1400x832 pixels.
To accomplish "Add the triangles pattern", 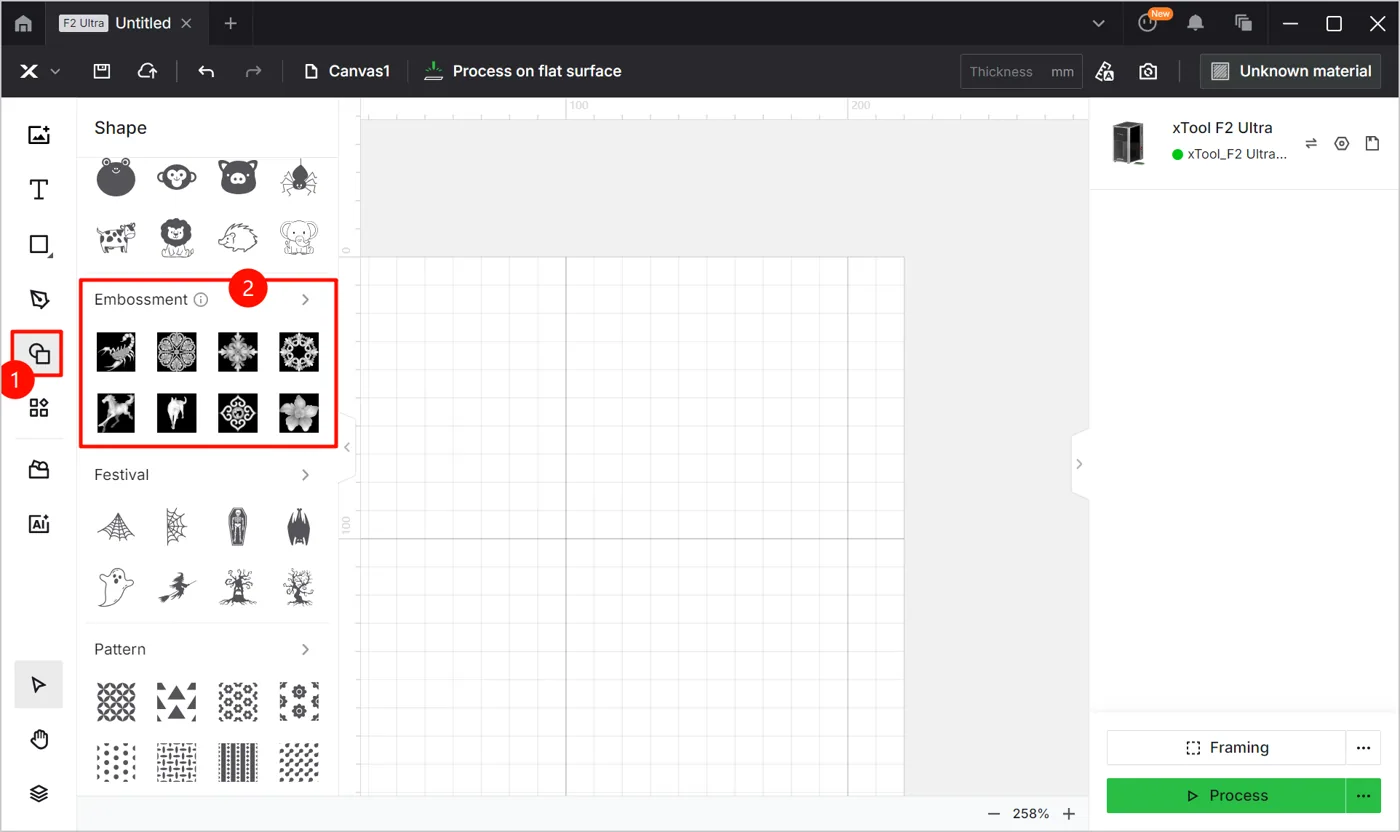I will (177, 702).
